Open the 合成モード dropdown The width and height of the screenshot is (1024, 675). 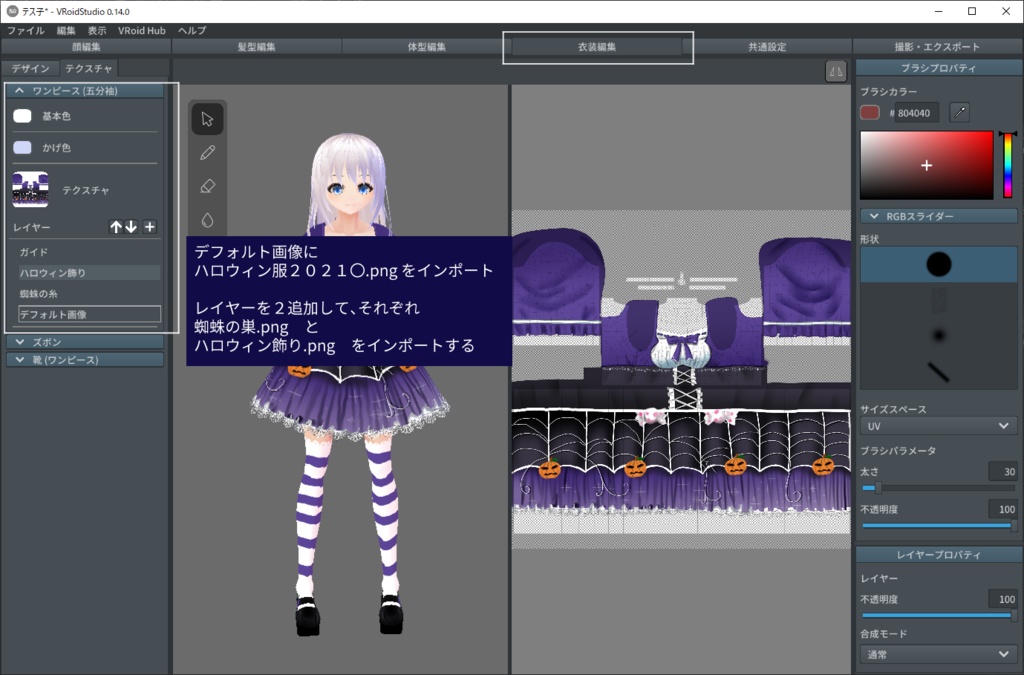pos(938,654)
